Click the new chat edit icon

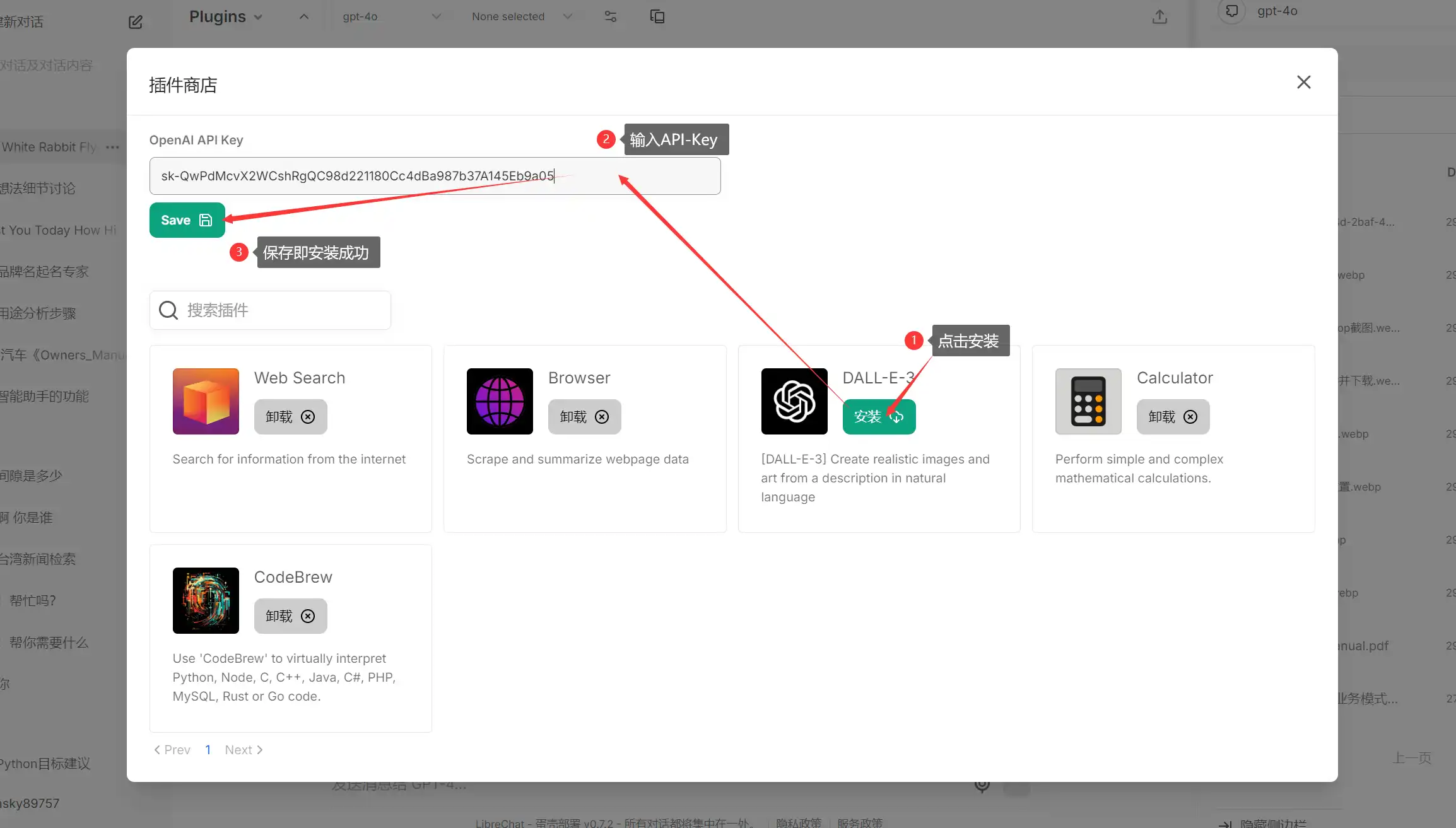[135, 22]
